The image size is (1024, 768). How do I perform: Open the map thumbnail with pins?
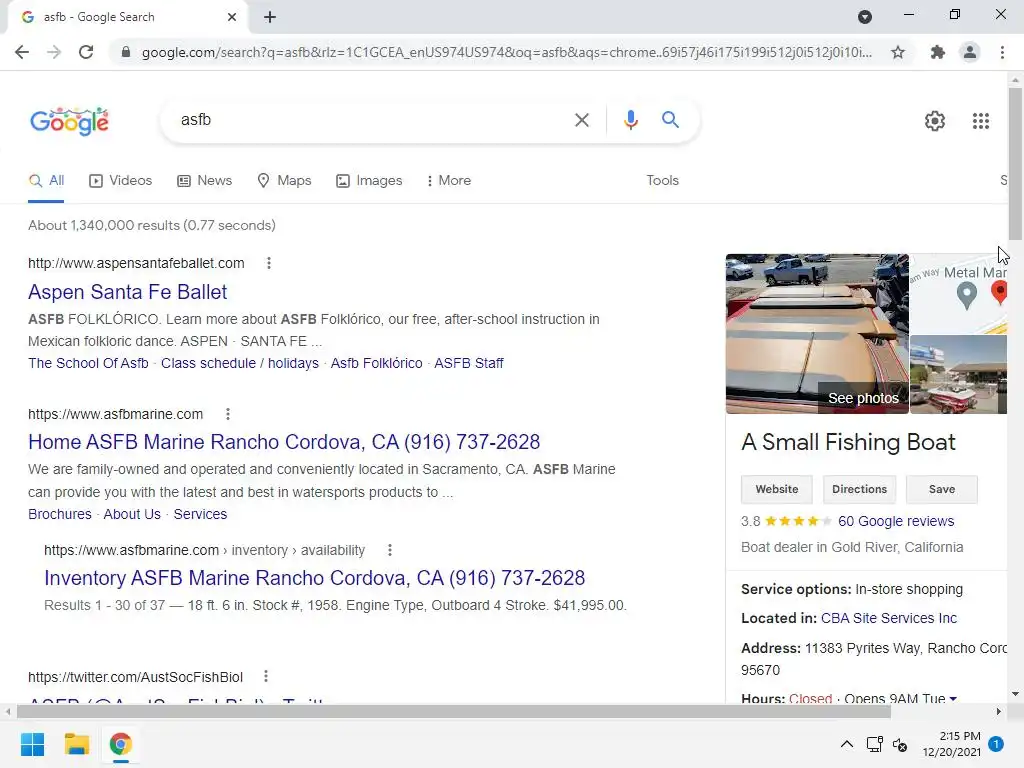coord(958,294)
